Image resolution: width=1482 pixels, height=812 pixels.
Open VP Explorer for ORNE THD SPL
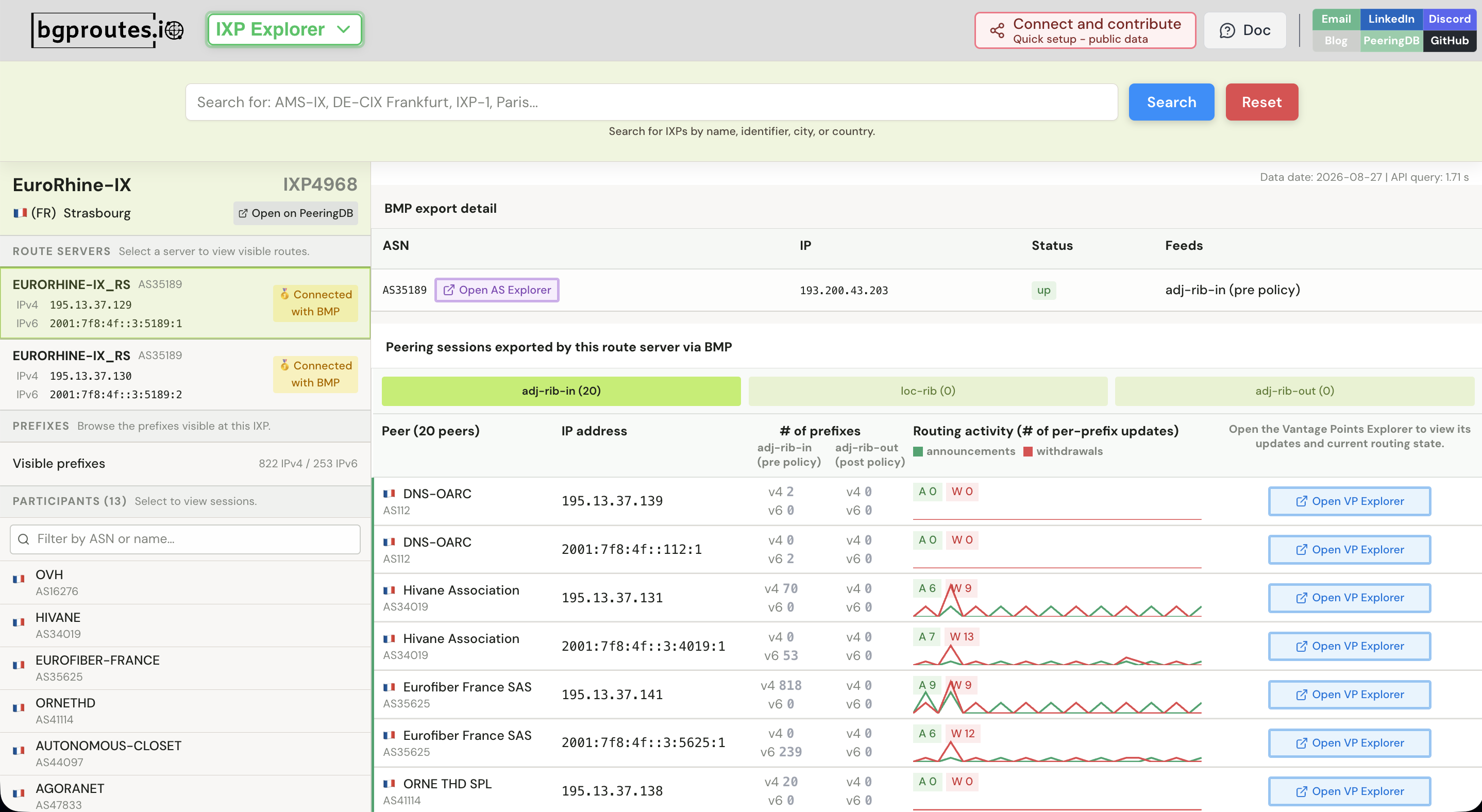click(1349, 791)
